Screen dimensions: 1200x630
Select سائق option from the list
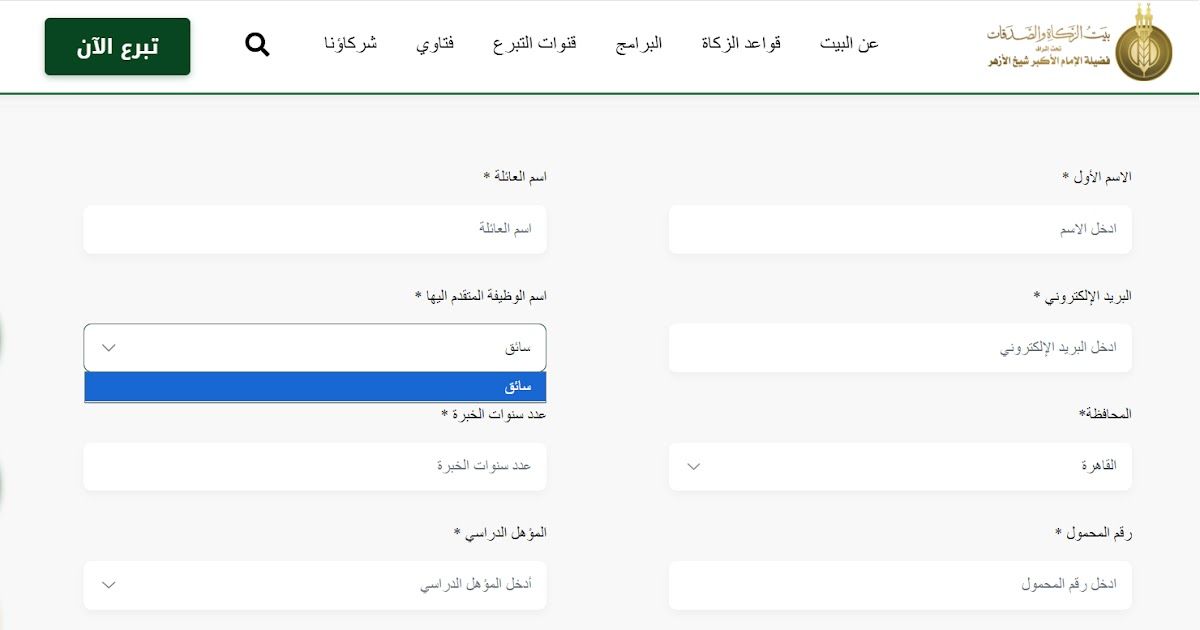[x=315, y=387]
